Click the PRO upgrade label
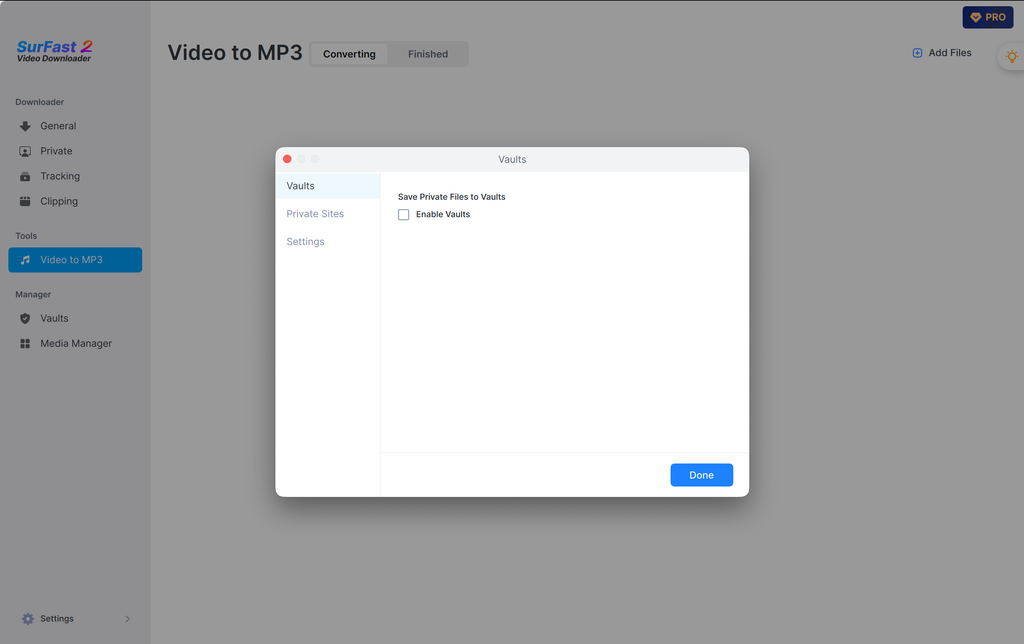 [995, 18]
